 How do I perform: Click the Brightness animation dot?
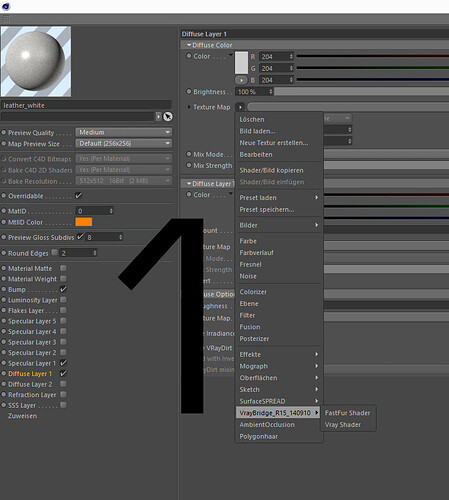pyautogui.click(x=189, y=91)
